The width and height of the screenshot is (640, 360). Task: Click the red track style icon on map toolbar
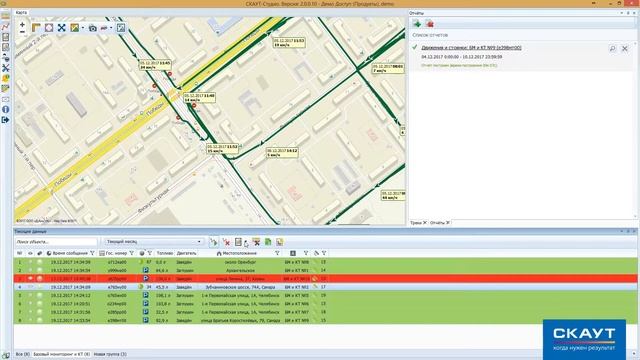click(104, 28)
